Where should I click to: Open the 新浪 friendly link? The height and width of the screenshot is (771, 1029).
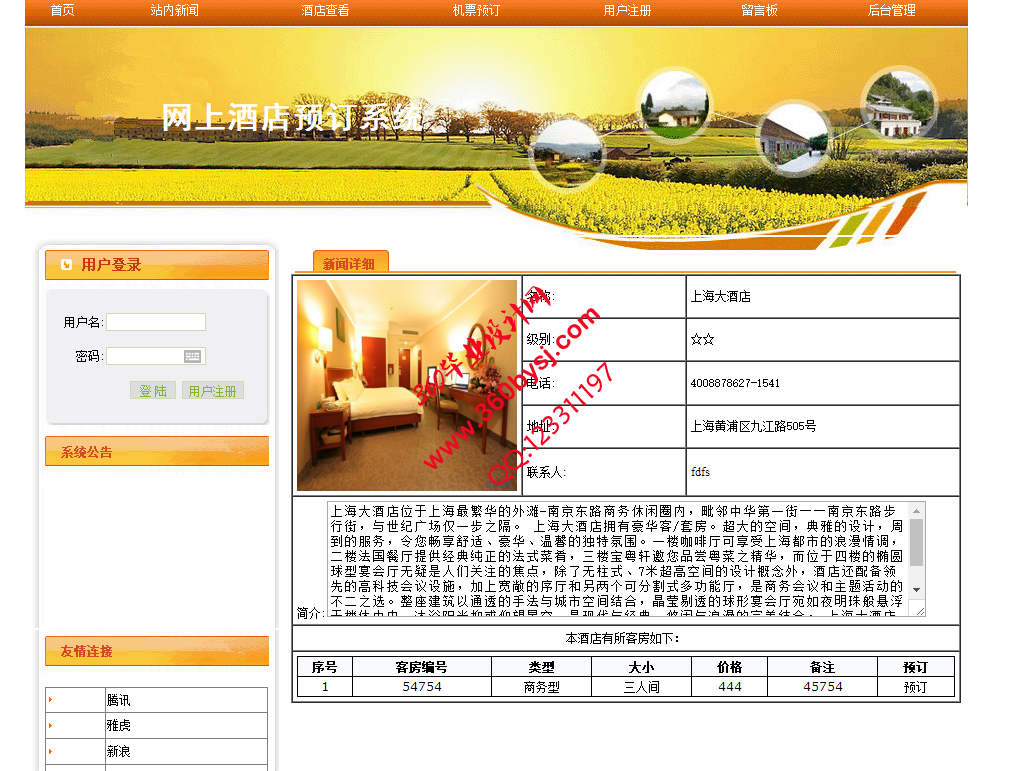click(x=119, y=751)
